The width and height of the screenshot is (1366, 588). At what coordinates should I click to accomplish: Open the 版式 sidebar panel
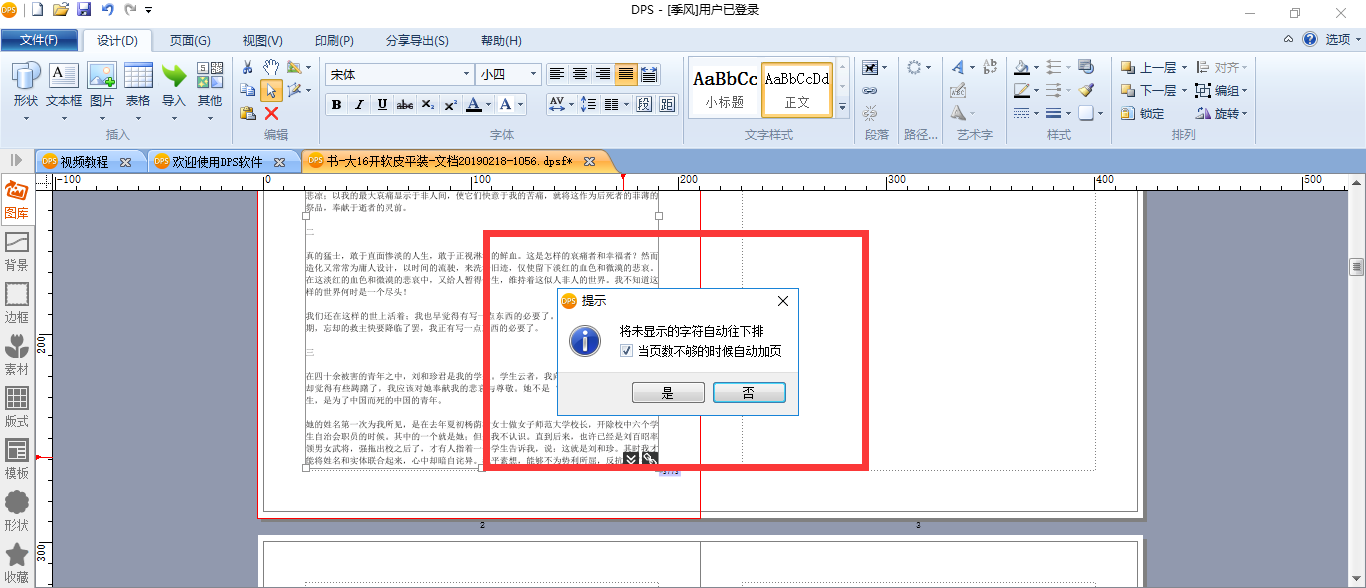pos(17,408)
